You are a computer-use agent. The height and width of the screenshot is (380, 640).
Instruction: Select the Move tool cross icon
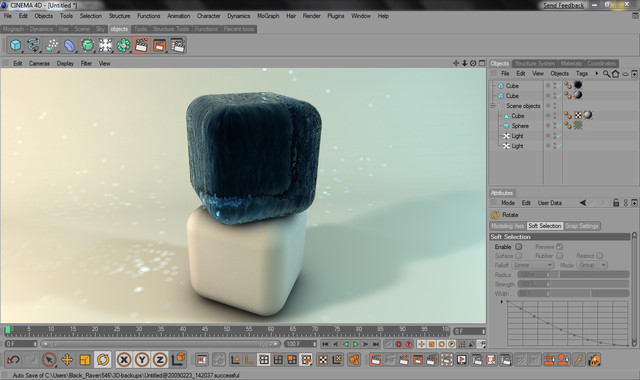(x=67, y=360)
